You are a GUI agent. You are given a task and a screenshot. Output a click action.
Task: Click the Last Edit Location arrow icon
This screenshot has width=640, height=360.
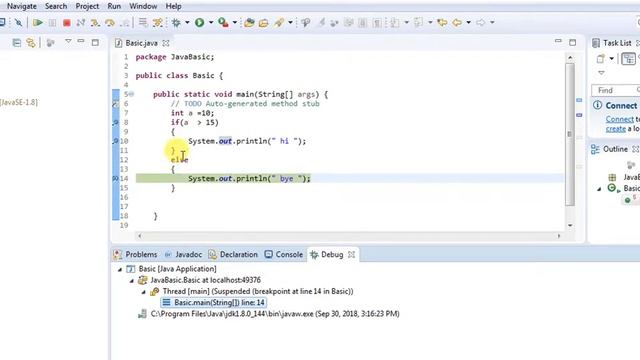(x=442, y=22)
